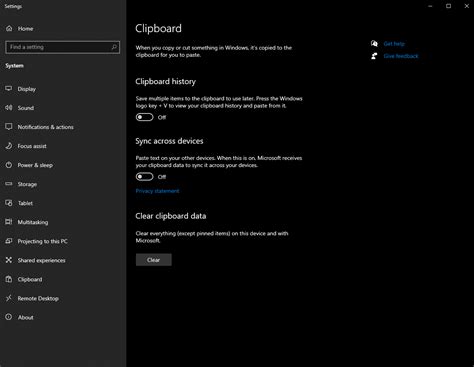Click the System section label
Viewport: 474px width, 367px height.
click(14, 66)
